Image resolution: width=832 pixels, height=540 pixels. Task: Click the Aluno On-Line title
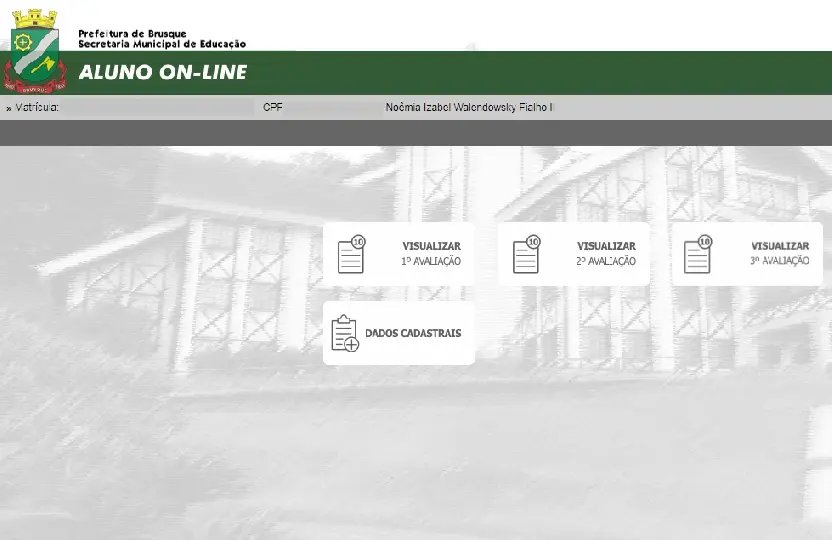pos(163,72)
